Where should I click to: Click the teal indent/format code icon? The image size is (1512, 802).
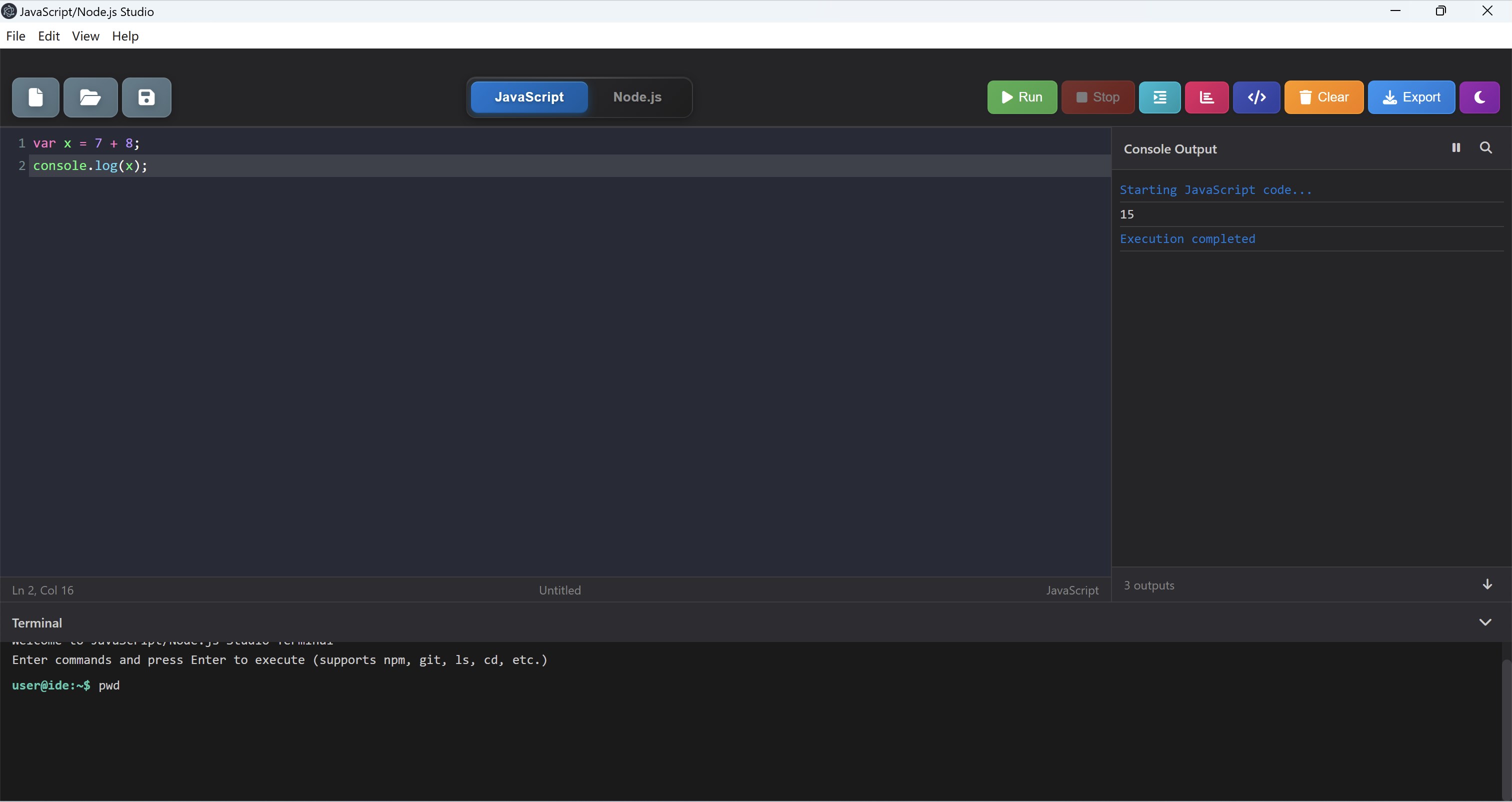[1159, 97]
